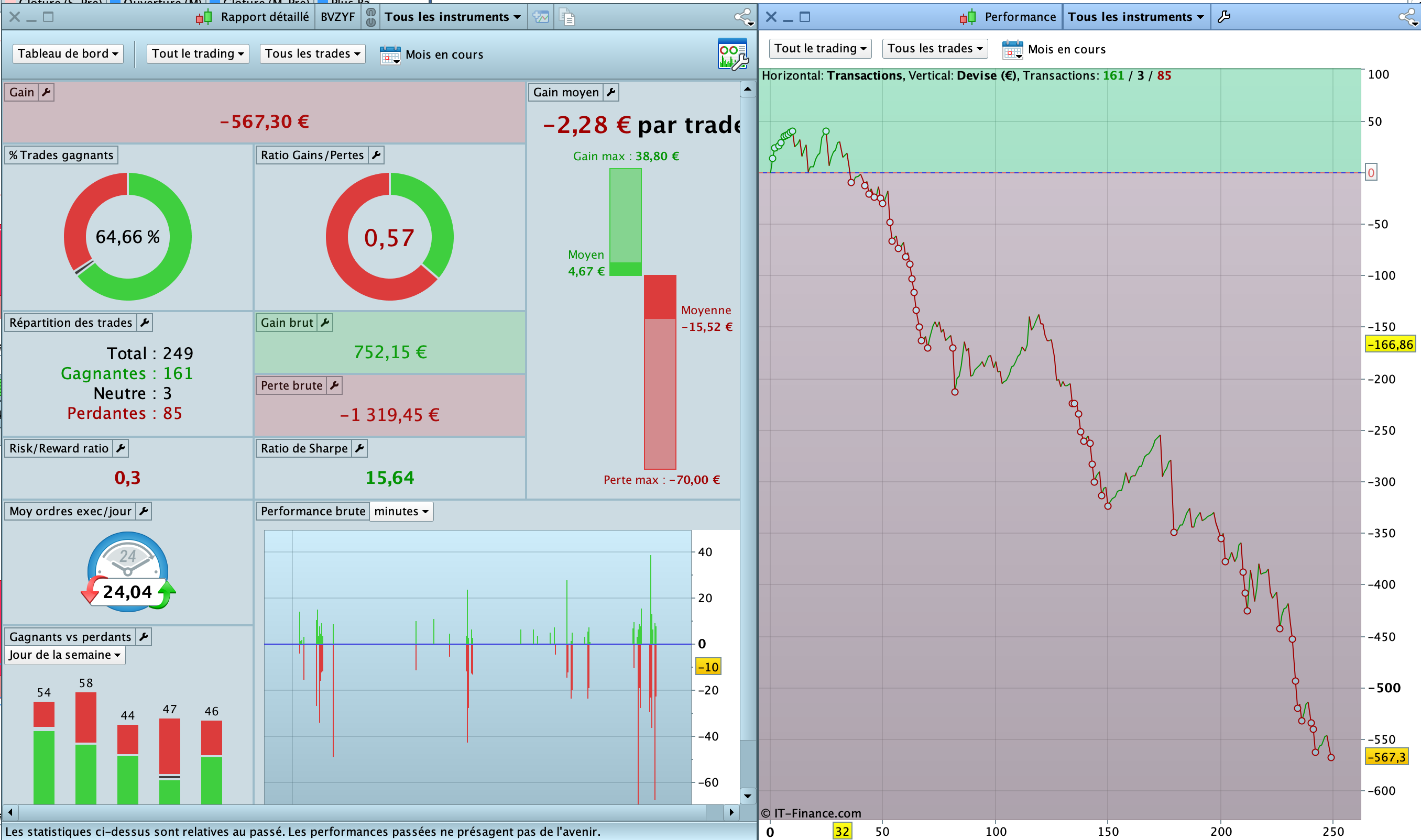Click the link instruments chain icon
Screen dimensions: 1421x840
tap(371, 17)
